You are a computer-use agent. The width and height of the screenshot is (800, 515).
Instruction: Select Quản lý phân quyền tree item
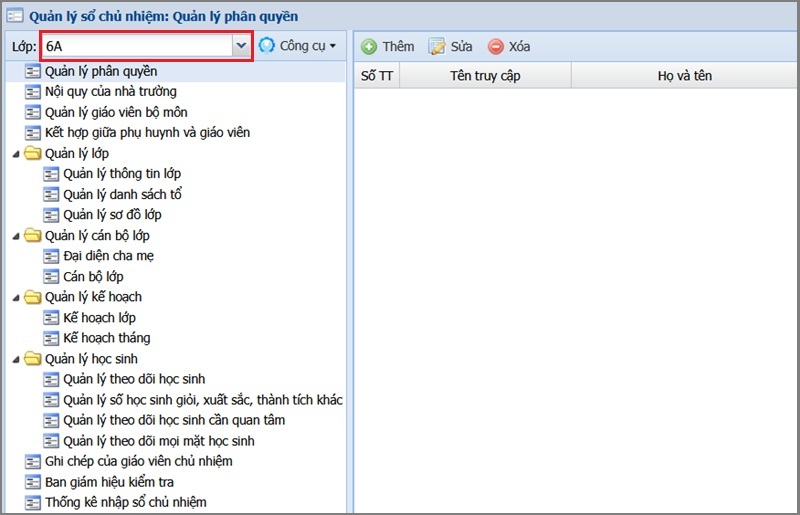(101, 71)
